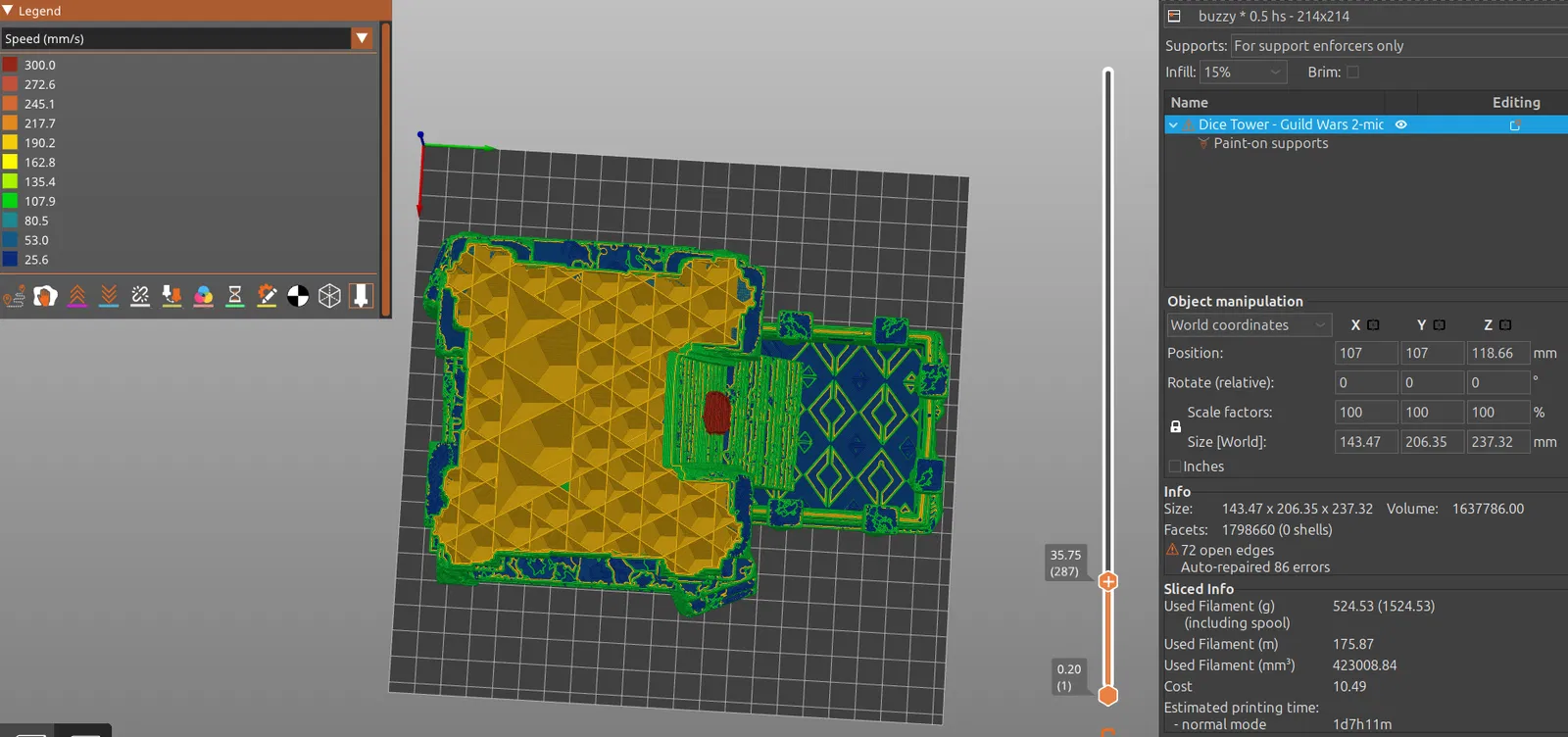The height and width of the screenshot is (737, 1568).
Task: Open the World coordinates dropdown
Action: [x=1249, y=325]
